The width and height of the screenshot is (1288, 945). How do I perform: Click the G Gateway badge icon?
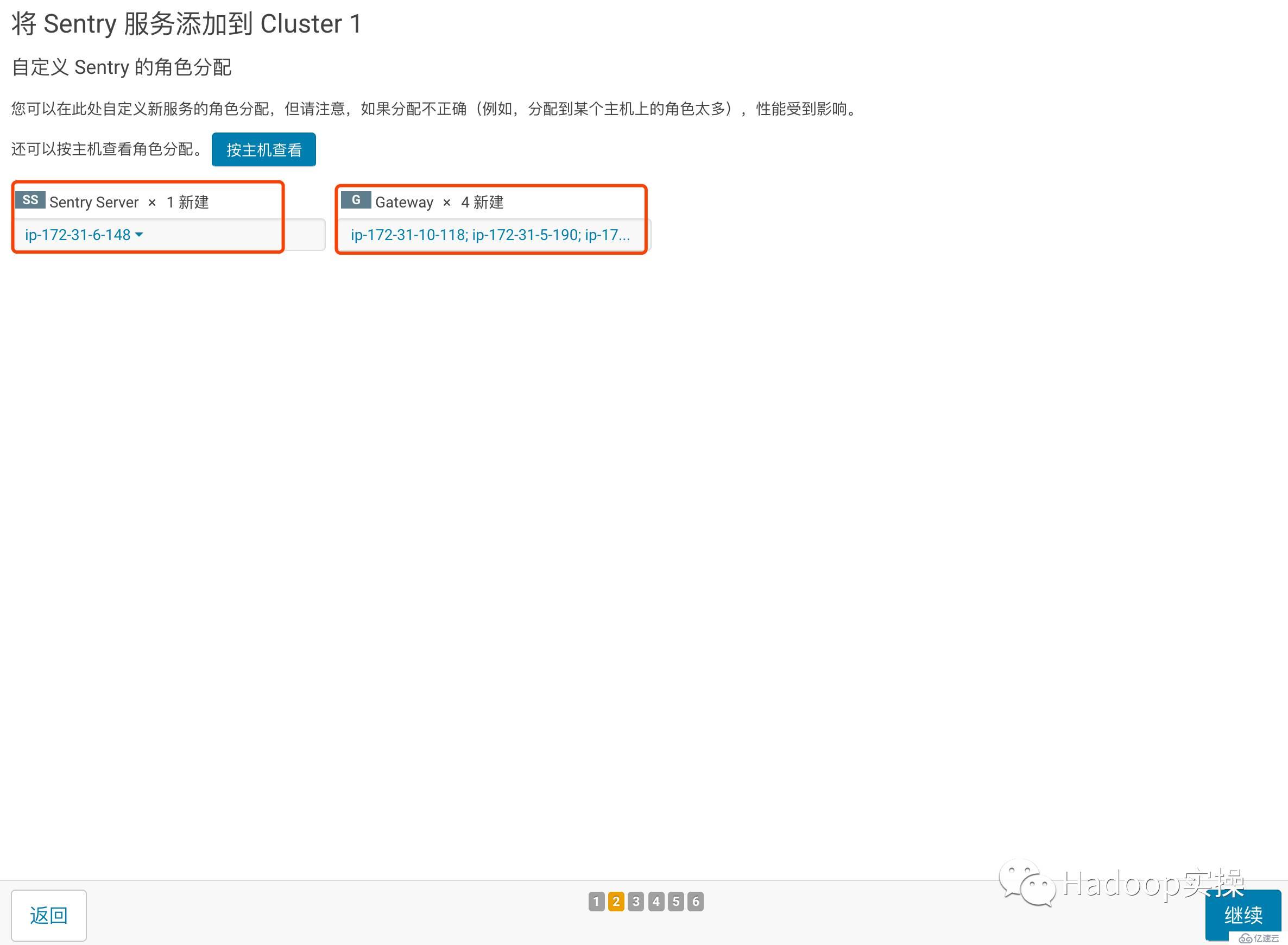[356, 200]
